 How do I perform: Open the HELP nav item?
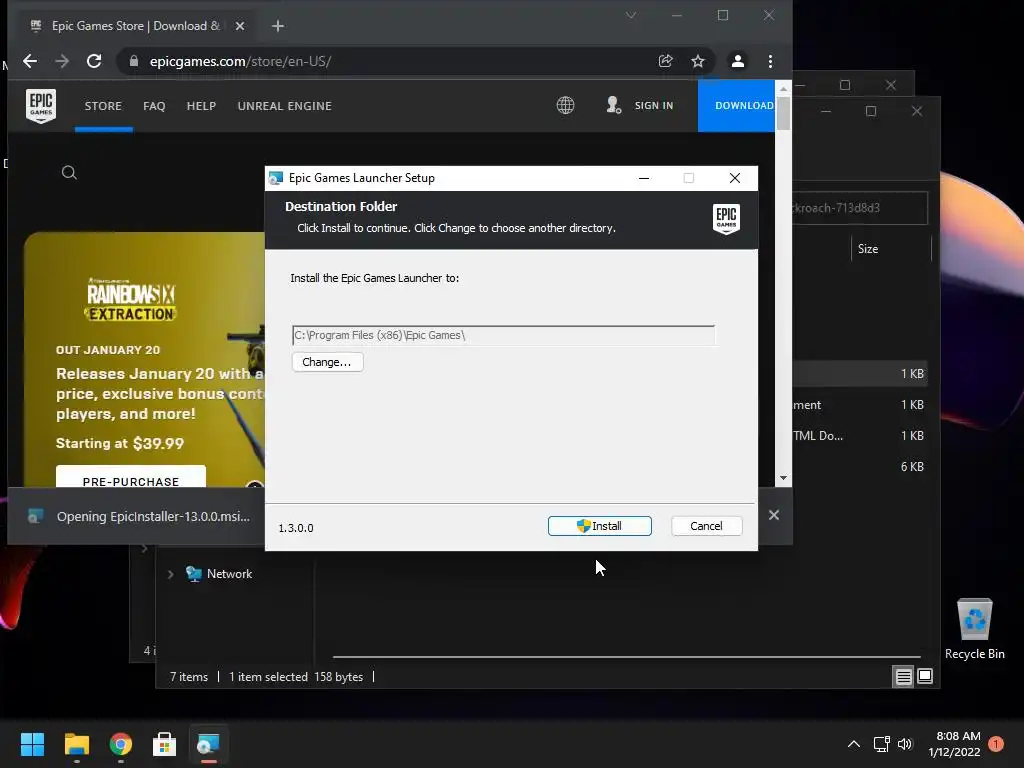point(201,106)
